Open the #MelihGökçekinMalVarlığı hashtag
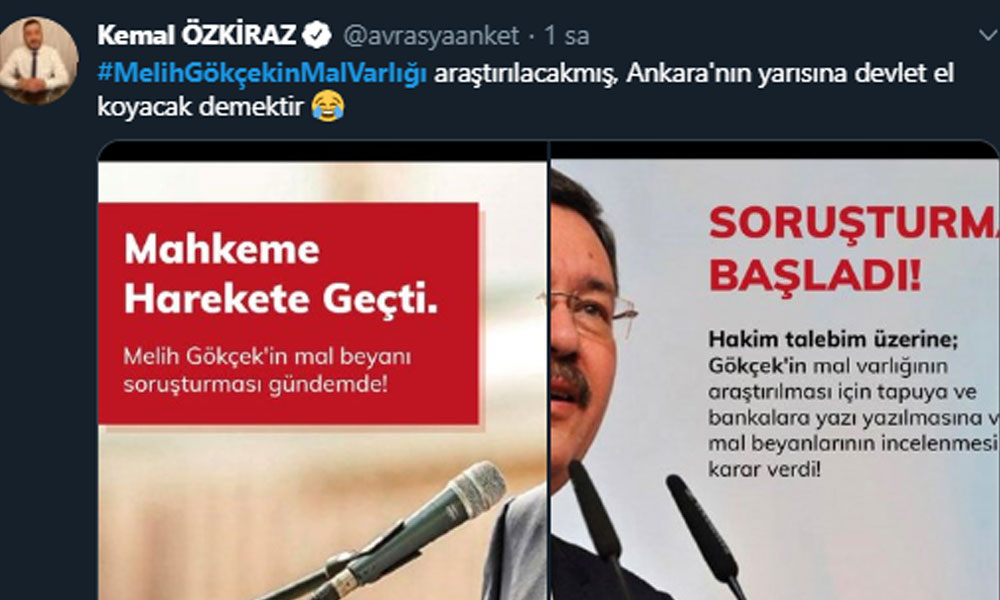The image size is (1000, 600). click(261, 73)
